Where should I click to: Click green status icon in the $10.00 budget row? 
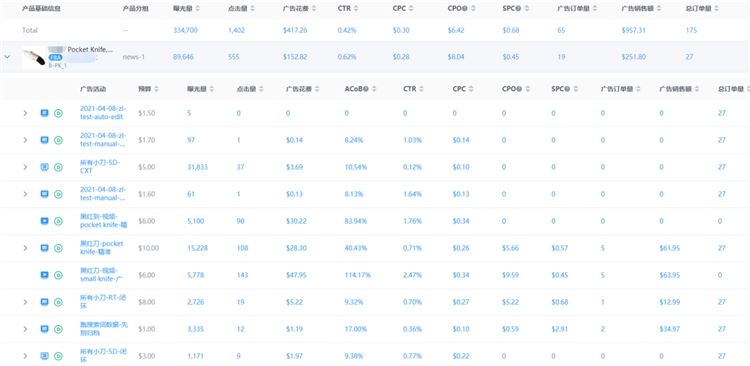point(58,248)
